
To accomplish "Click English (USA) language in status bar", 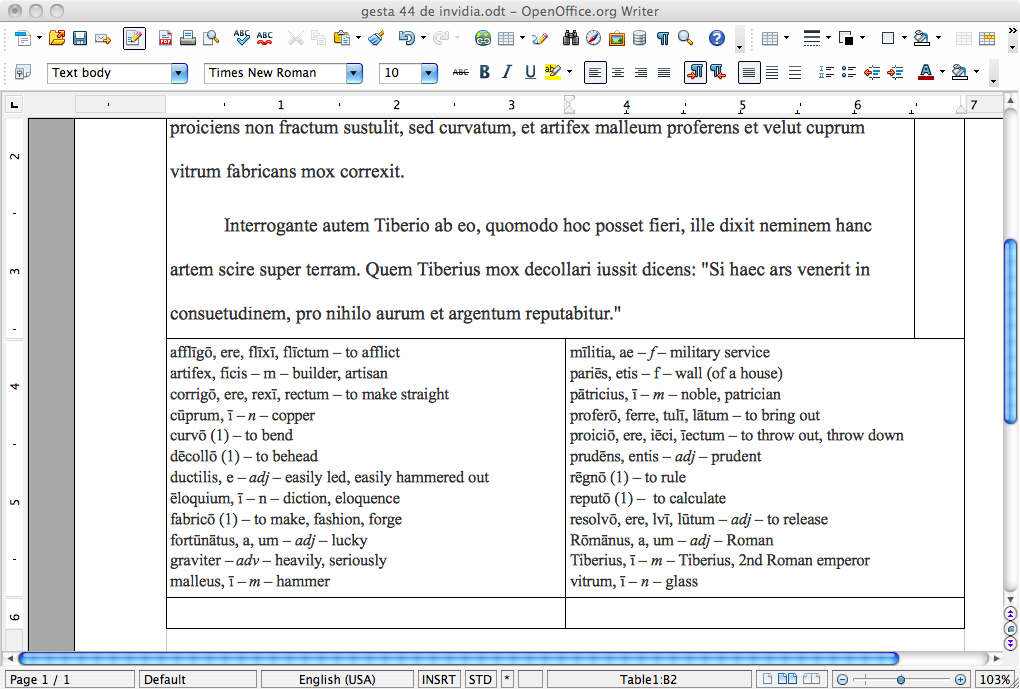I will [x=338, y=680].
